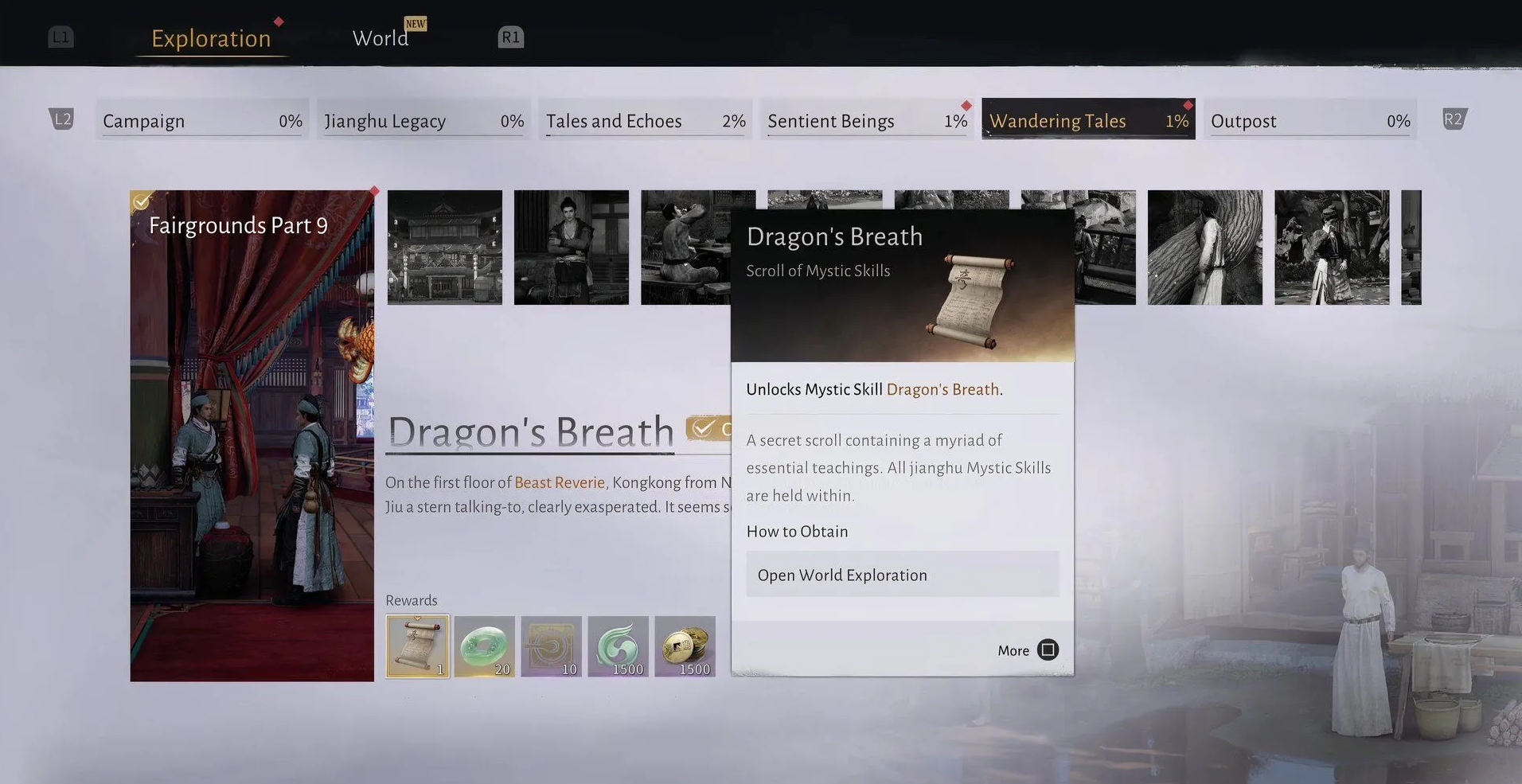Select the green swirl reward showing 1500

click(x=618, y=646)
